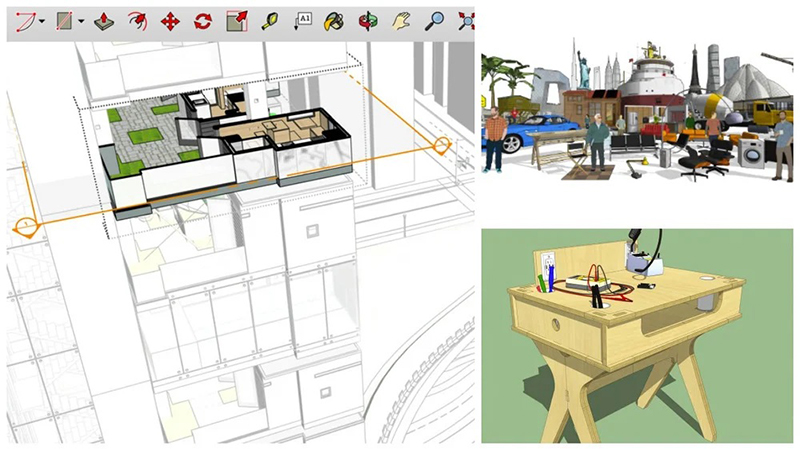Select the Pan hand tool

click(401, 21)
